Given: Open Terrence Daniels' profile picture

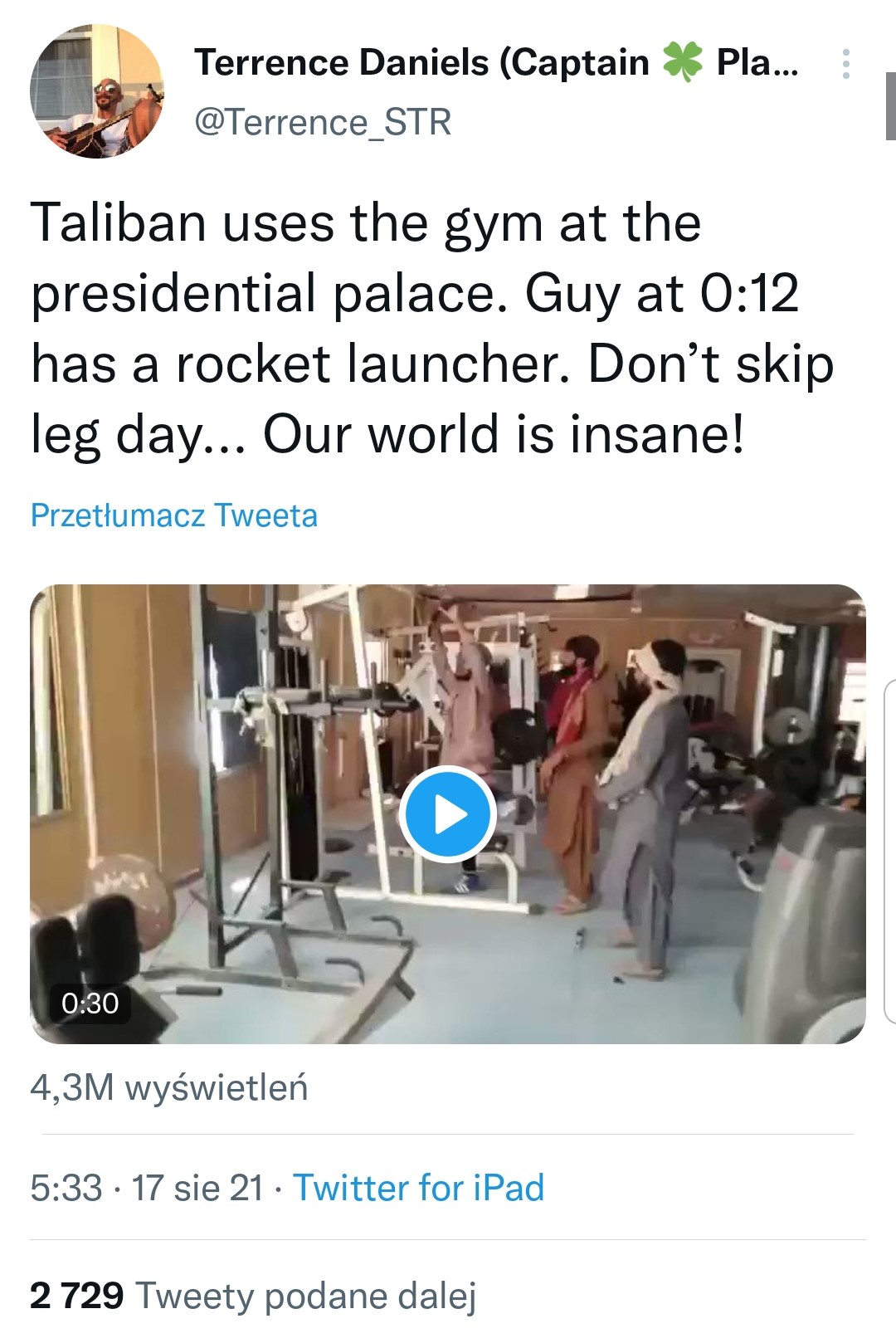Looking at the screenshot, I should click(x=97, y=91).
